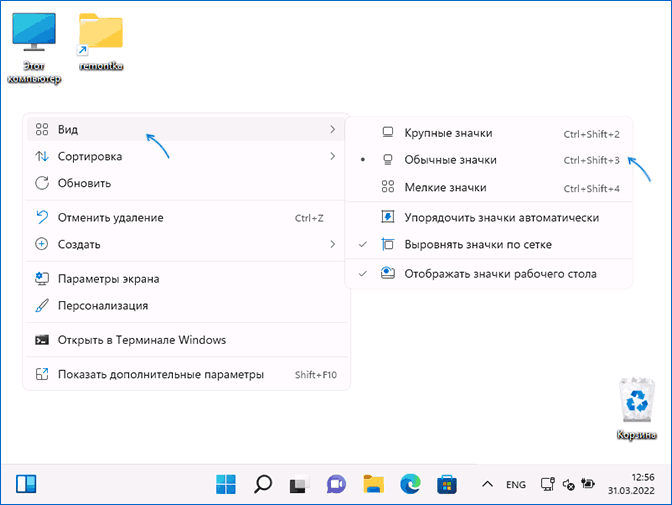
Task: Select Крупные значки icon size
Action: pos(489,133)
